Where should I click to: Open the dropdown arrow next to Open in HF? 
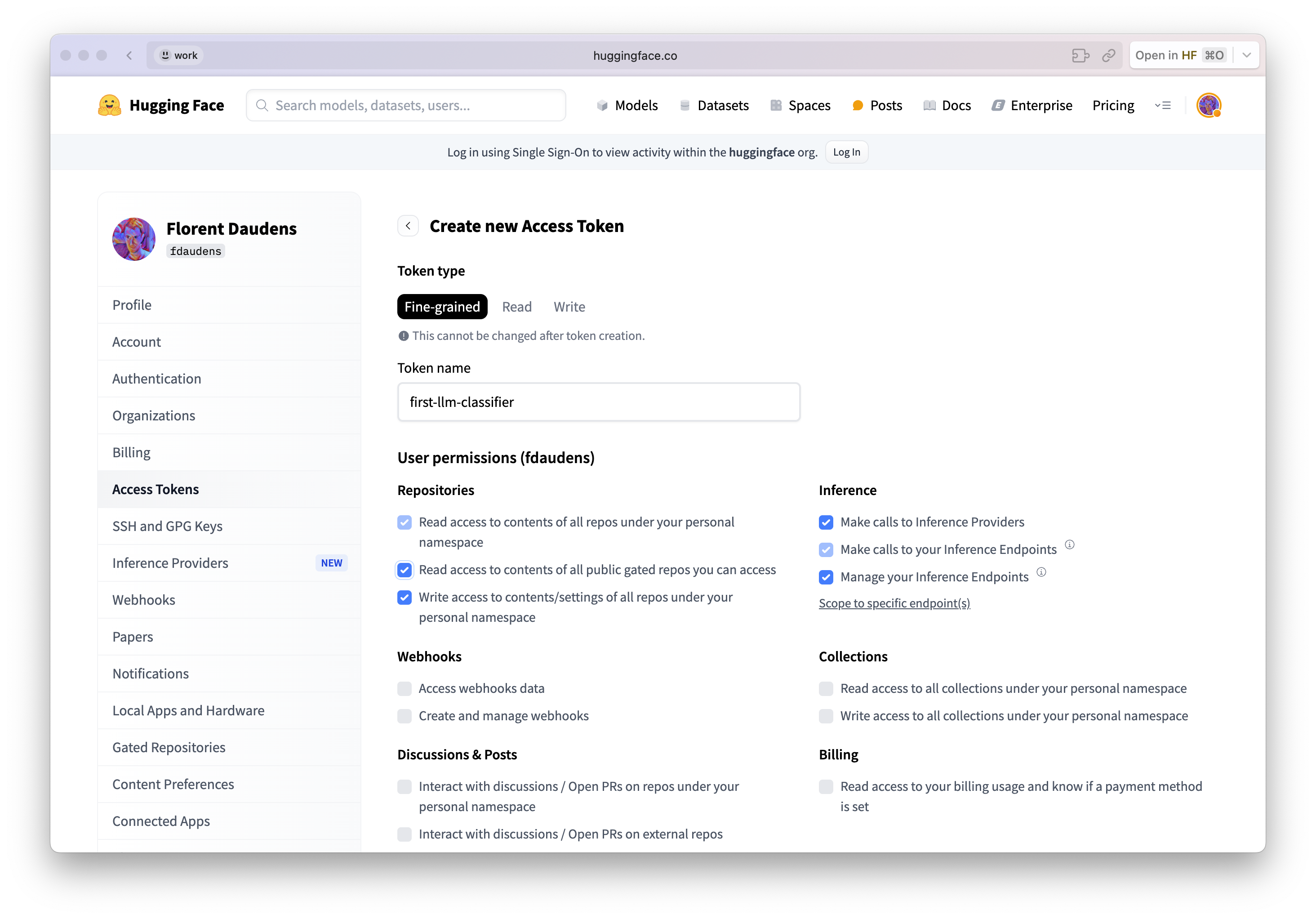click(x=1247, y=56)
